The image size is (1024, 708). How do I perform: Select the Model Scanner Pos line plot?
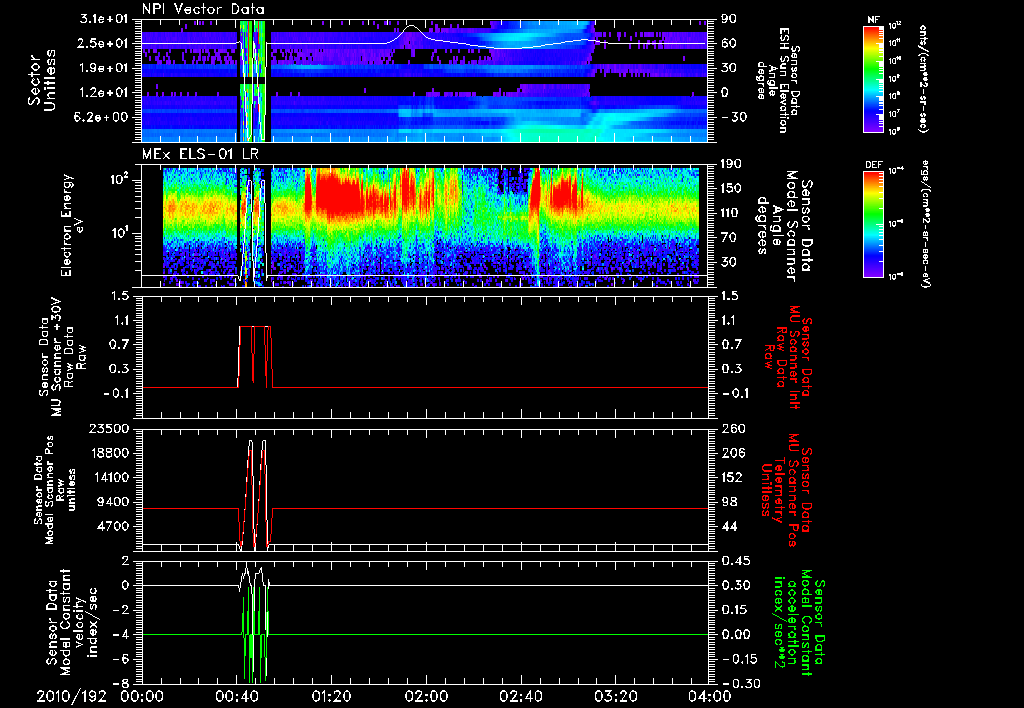point(424,490)
